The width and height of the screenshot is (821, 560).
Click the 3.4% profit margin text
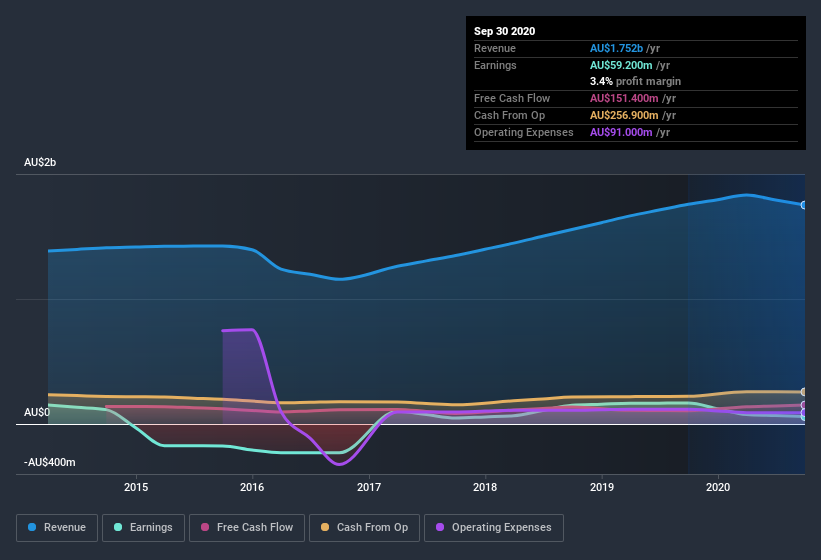(636, 81)
